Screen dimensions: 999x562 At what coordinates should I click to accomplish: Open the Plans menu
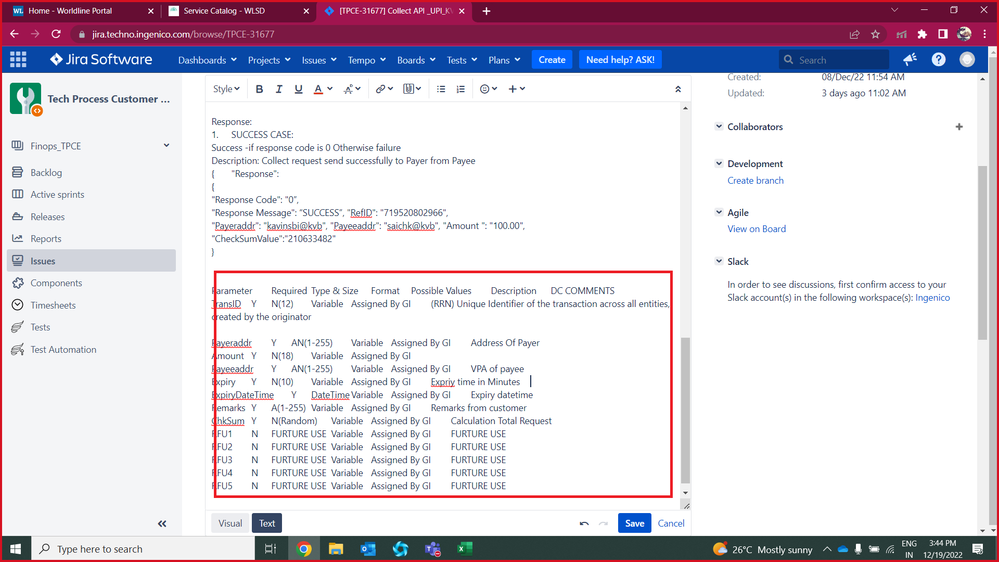coord(504,60)
